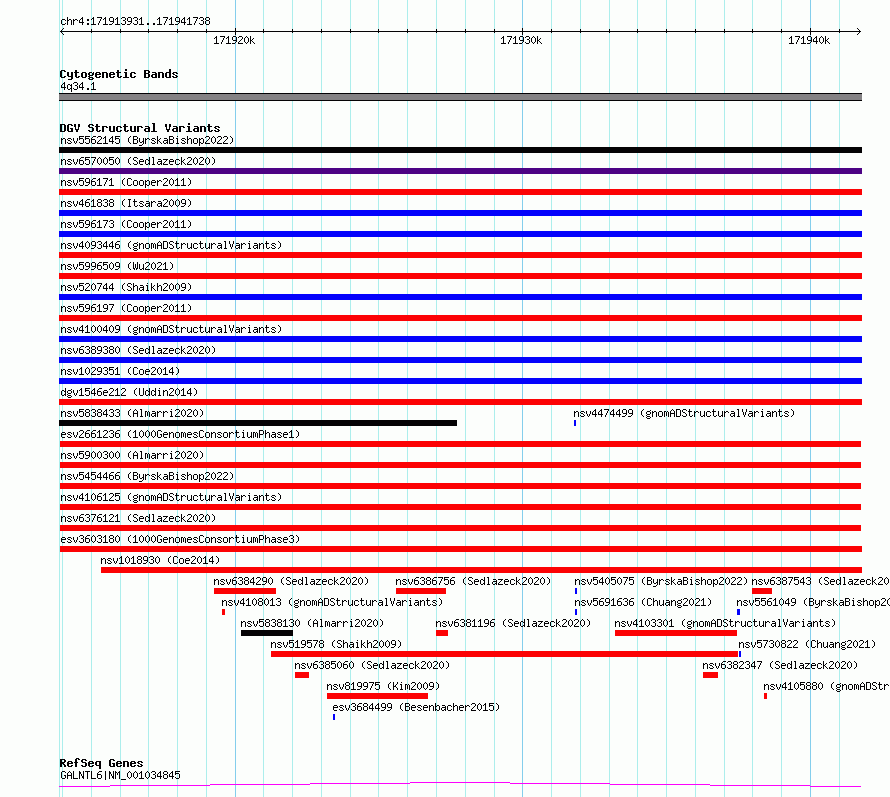Open esv2661236 (1000GenomesConsortiumPhase1) label
Screen dimensions: 890x797
pyautogui.click(x=180, y=434)
